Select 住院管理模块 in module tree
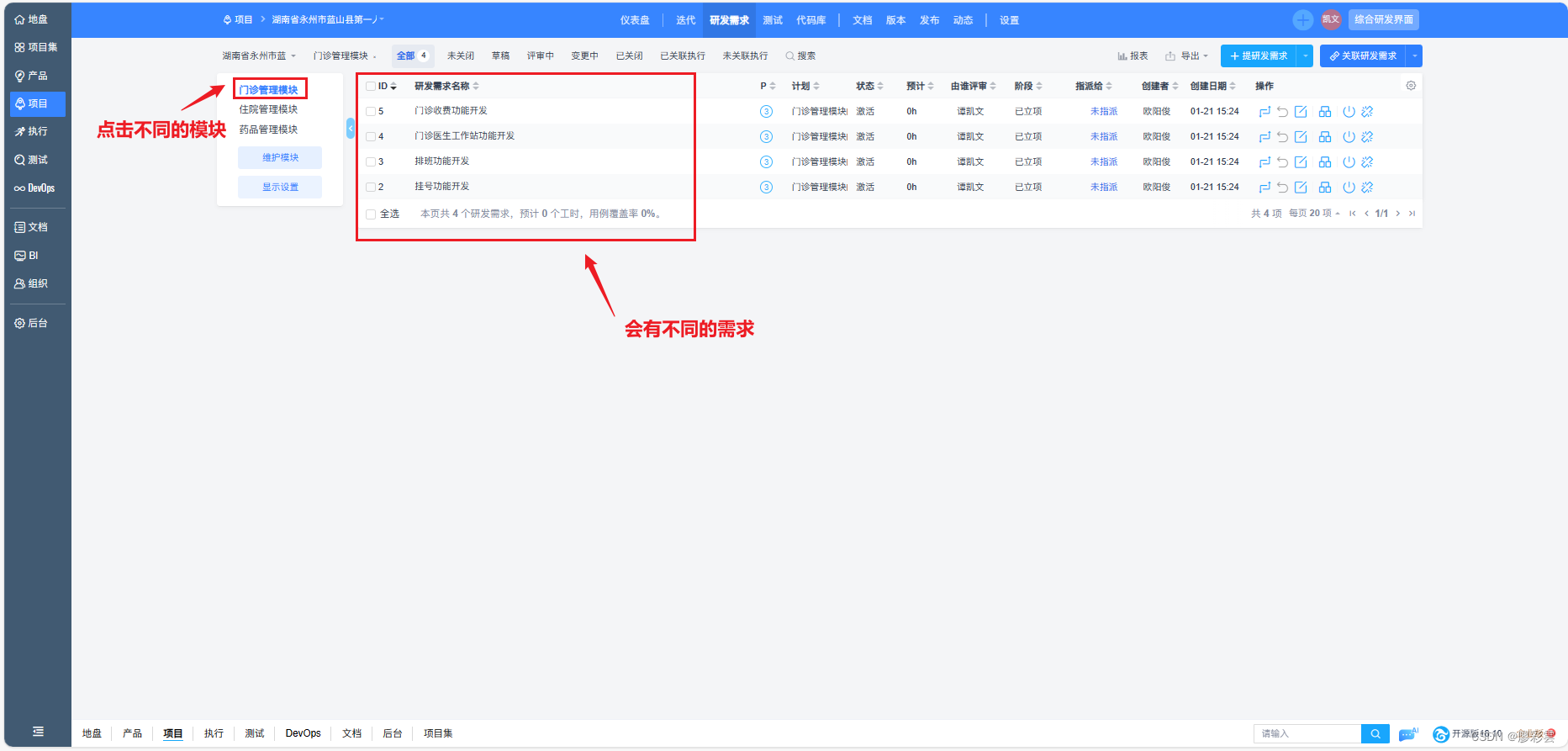Screen dimensions: 1568x751 click(x=268, y=109)
